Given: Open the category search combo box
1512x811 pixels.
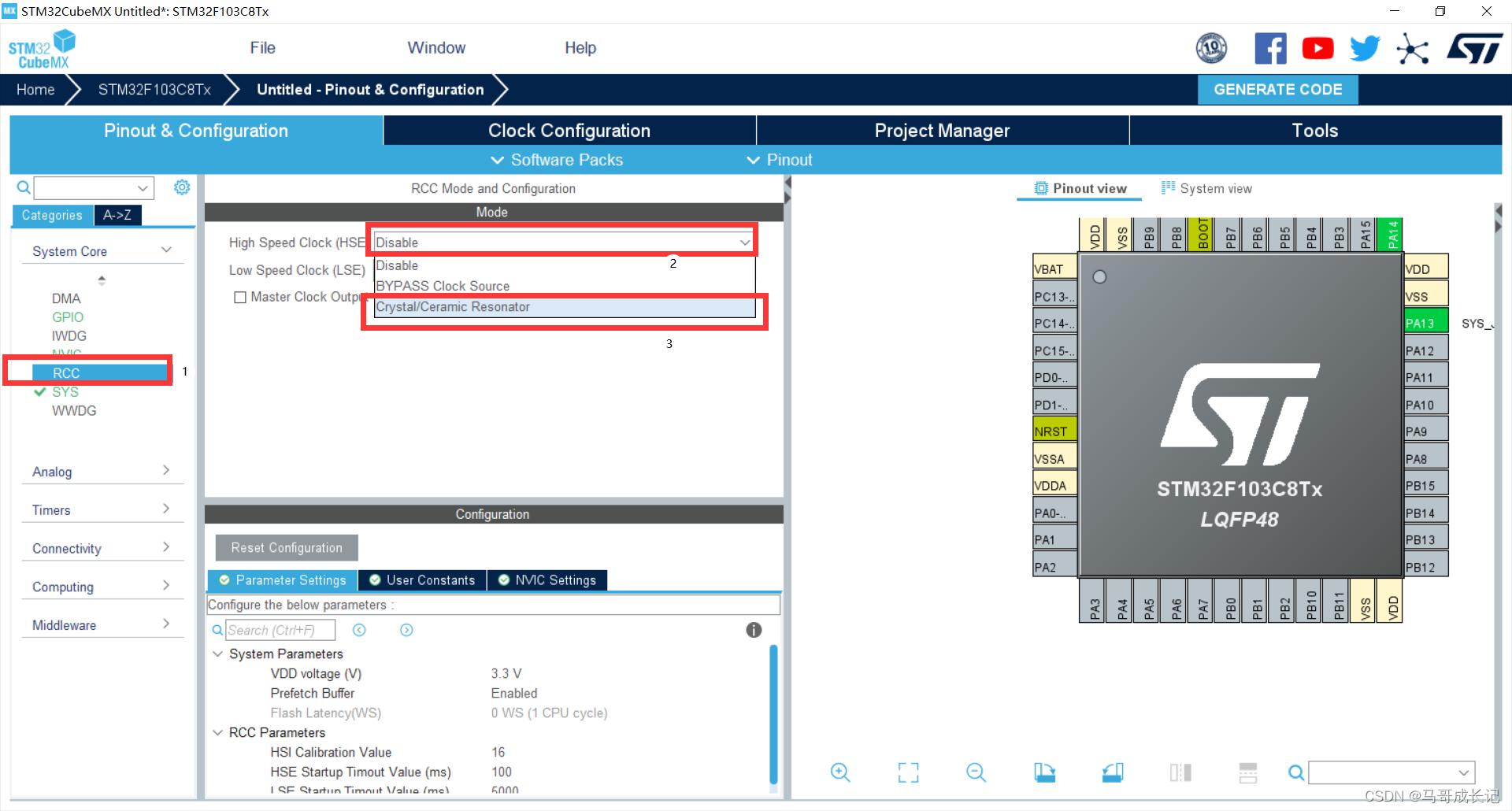Looking at the screenshot, I should click(94, 187).
